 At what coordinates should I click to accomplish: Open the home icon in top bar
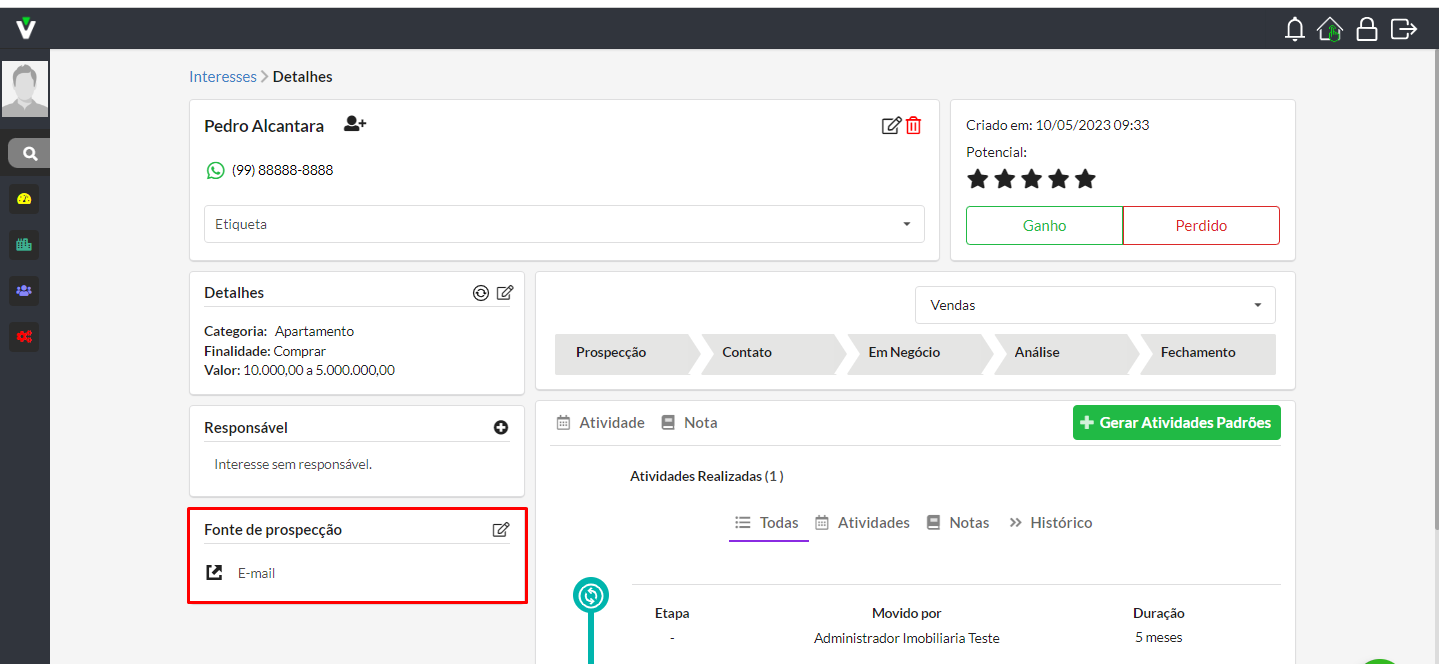[x=1330, y=29]
